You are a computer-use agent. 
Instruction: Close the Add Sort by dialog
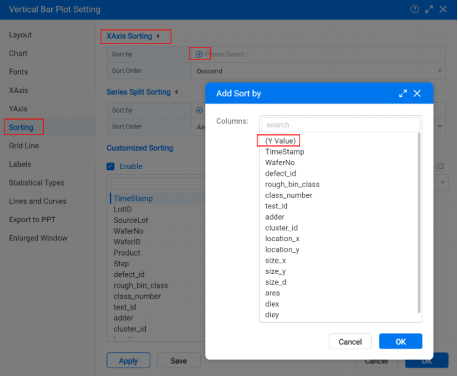[x=417, y=93]
